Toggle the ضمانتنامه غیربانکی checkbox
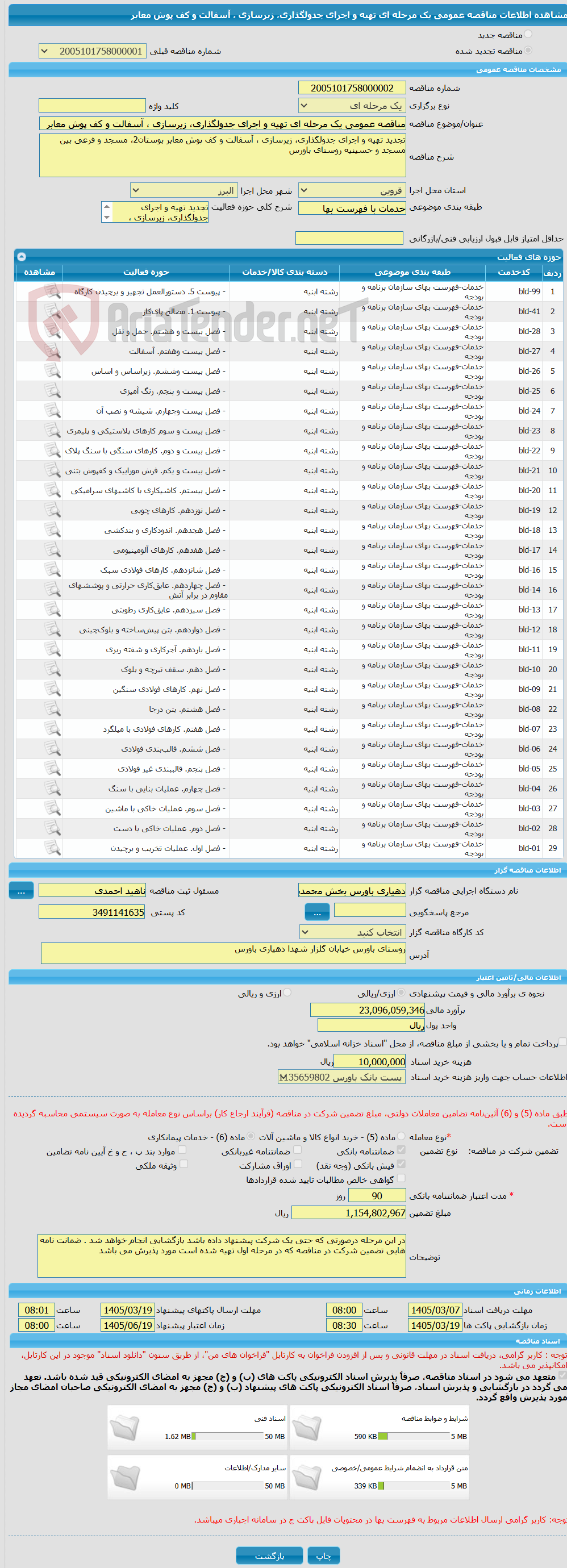The height and width of the screenshot is (1568, 567). coord(297,1150)
